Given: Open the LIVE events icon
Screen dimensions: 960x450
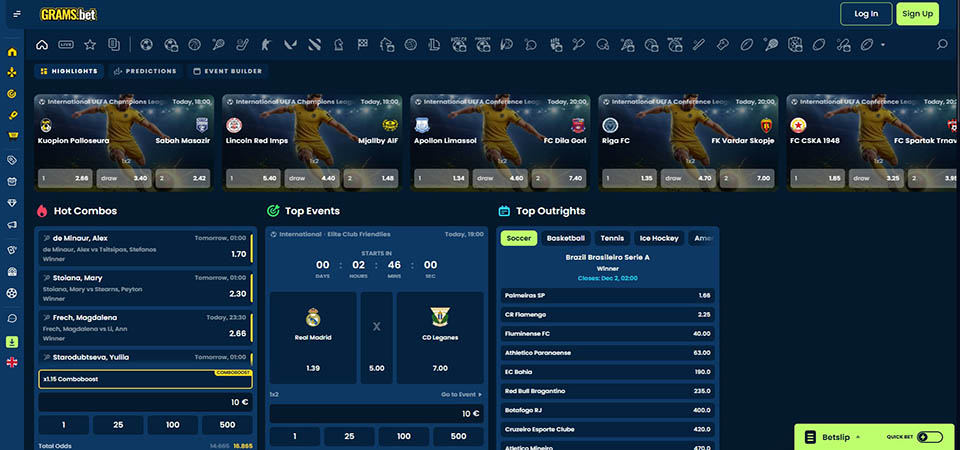Looking at the screenshot, I should [66, 45].
